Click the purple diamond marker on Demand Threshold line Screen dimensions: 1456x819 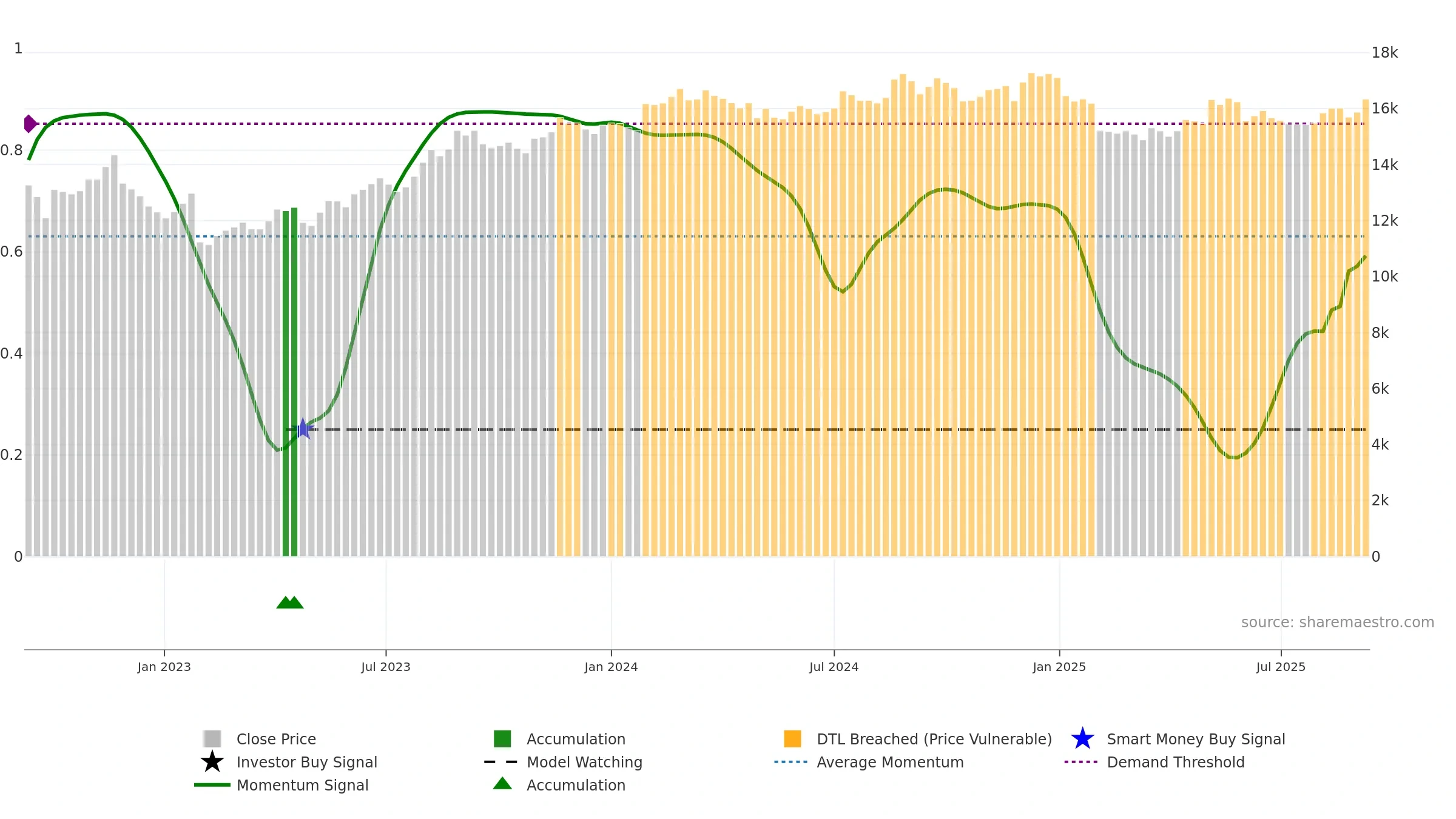[30, 124]
